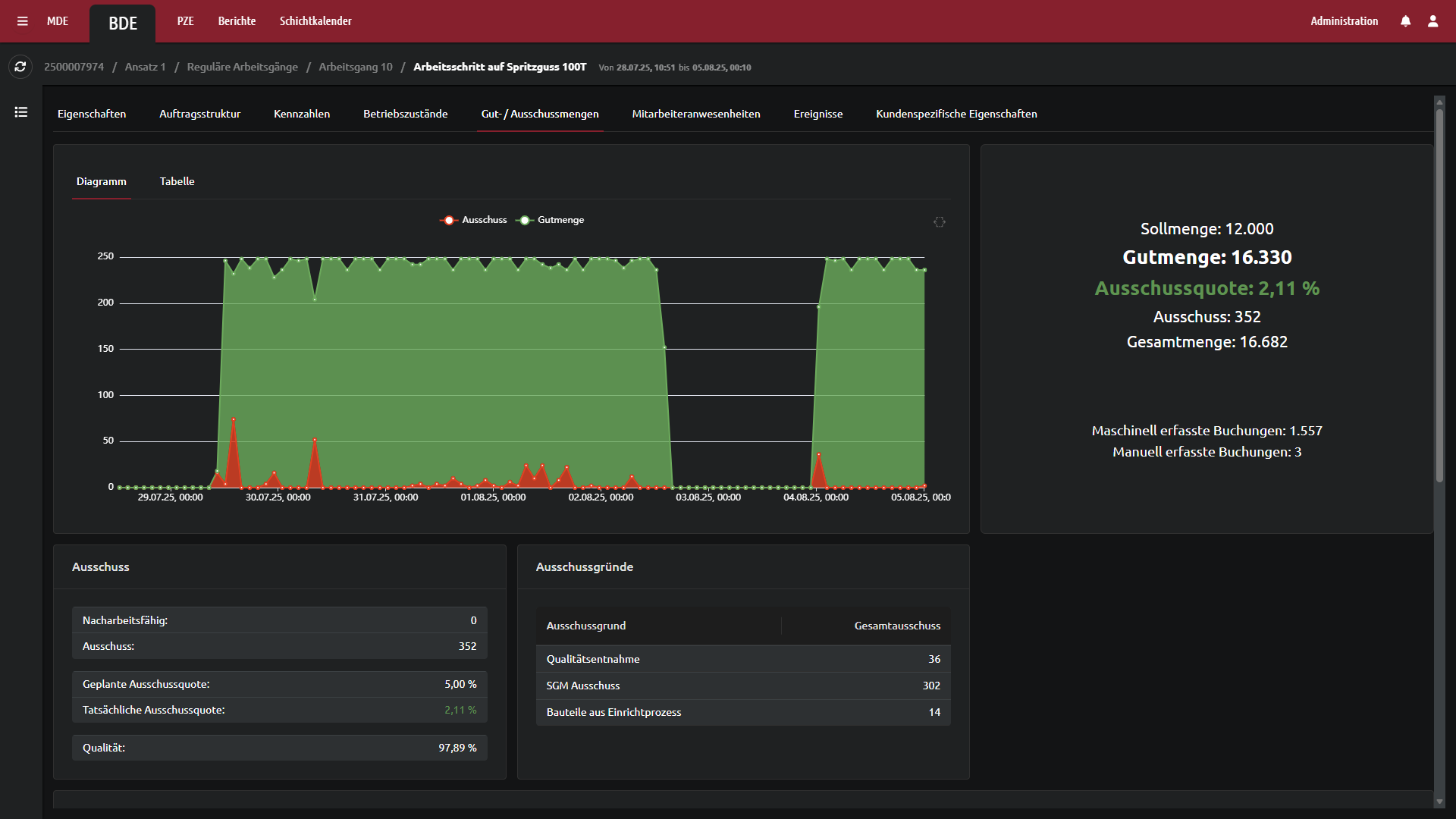
Task: Select the Qualitätsentnahme row
Action: tap(743, 659)
